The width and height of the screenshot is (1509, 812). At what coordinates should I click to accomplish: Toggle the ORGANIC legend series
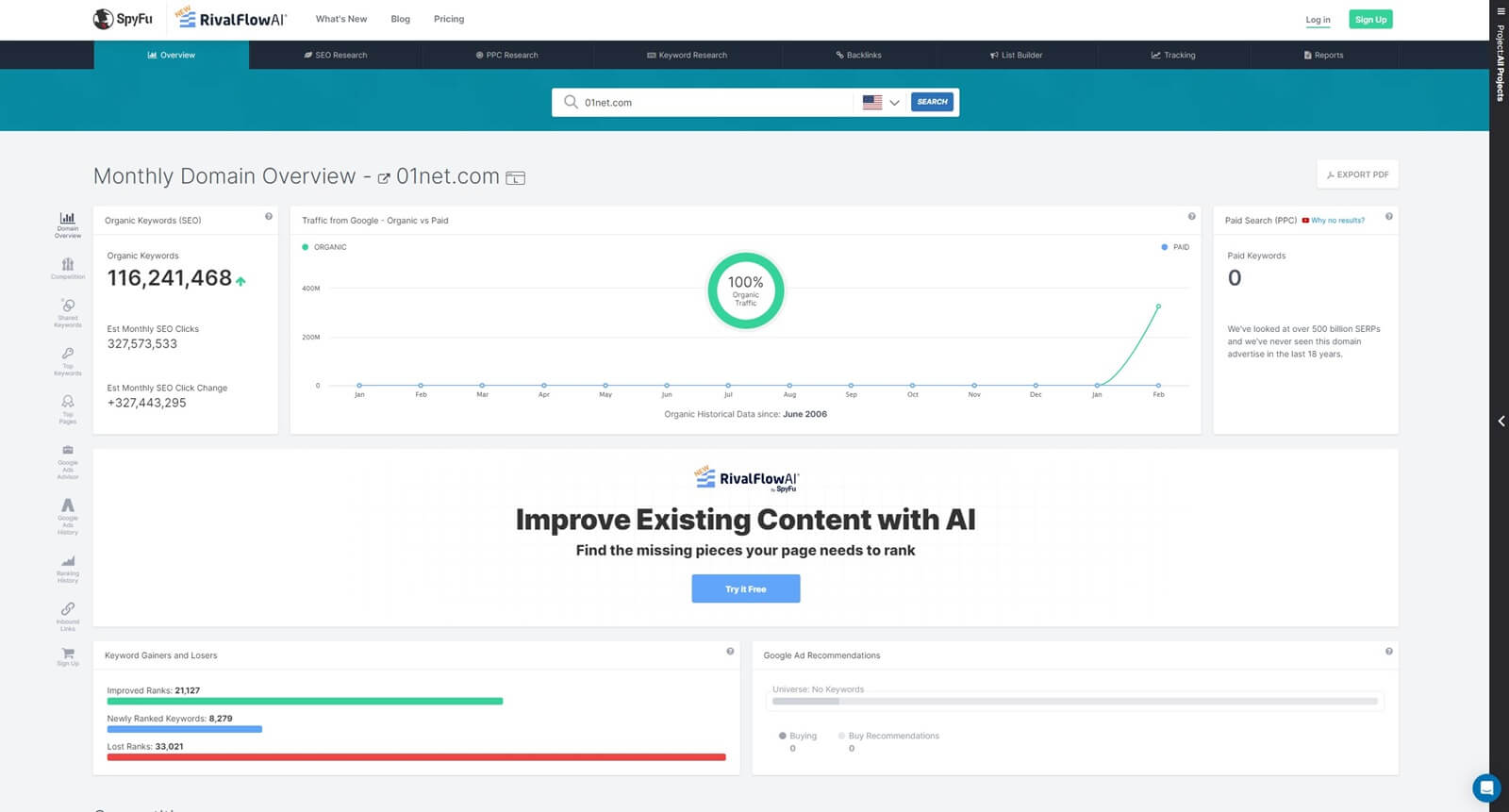click(x=324, y=247)
